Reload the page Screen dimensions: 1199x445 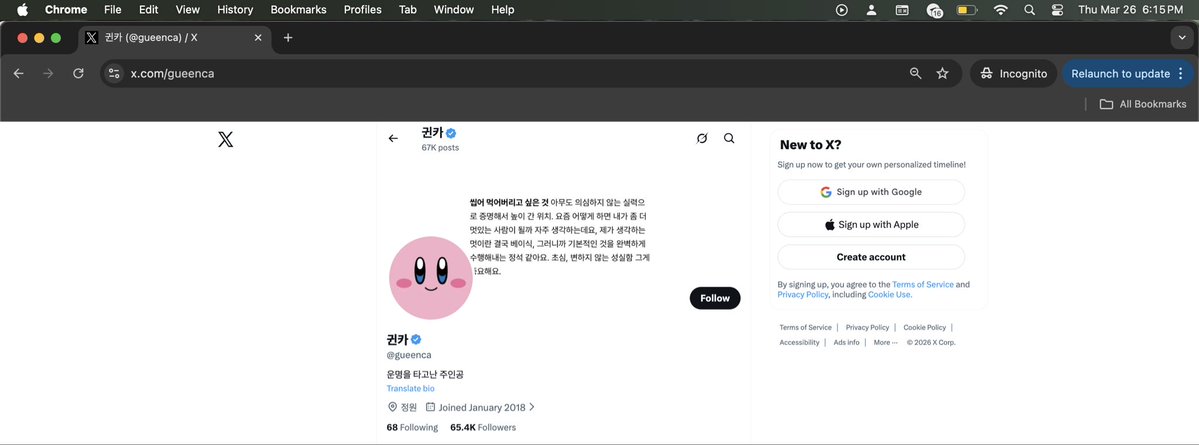(78, 73)
